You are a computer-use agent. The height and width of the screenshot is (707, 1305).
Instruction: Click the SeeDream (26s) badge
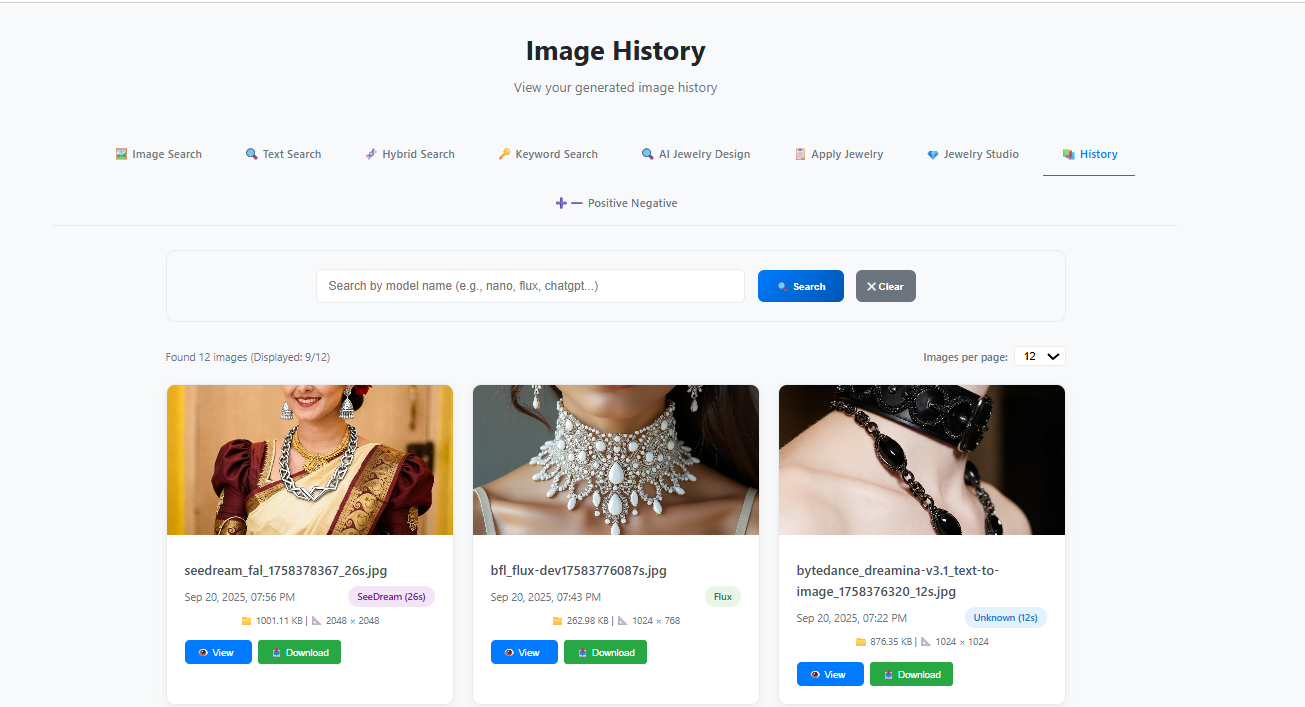(391, 596)
